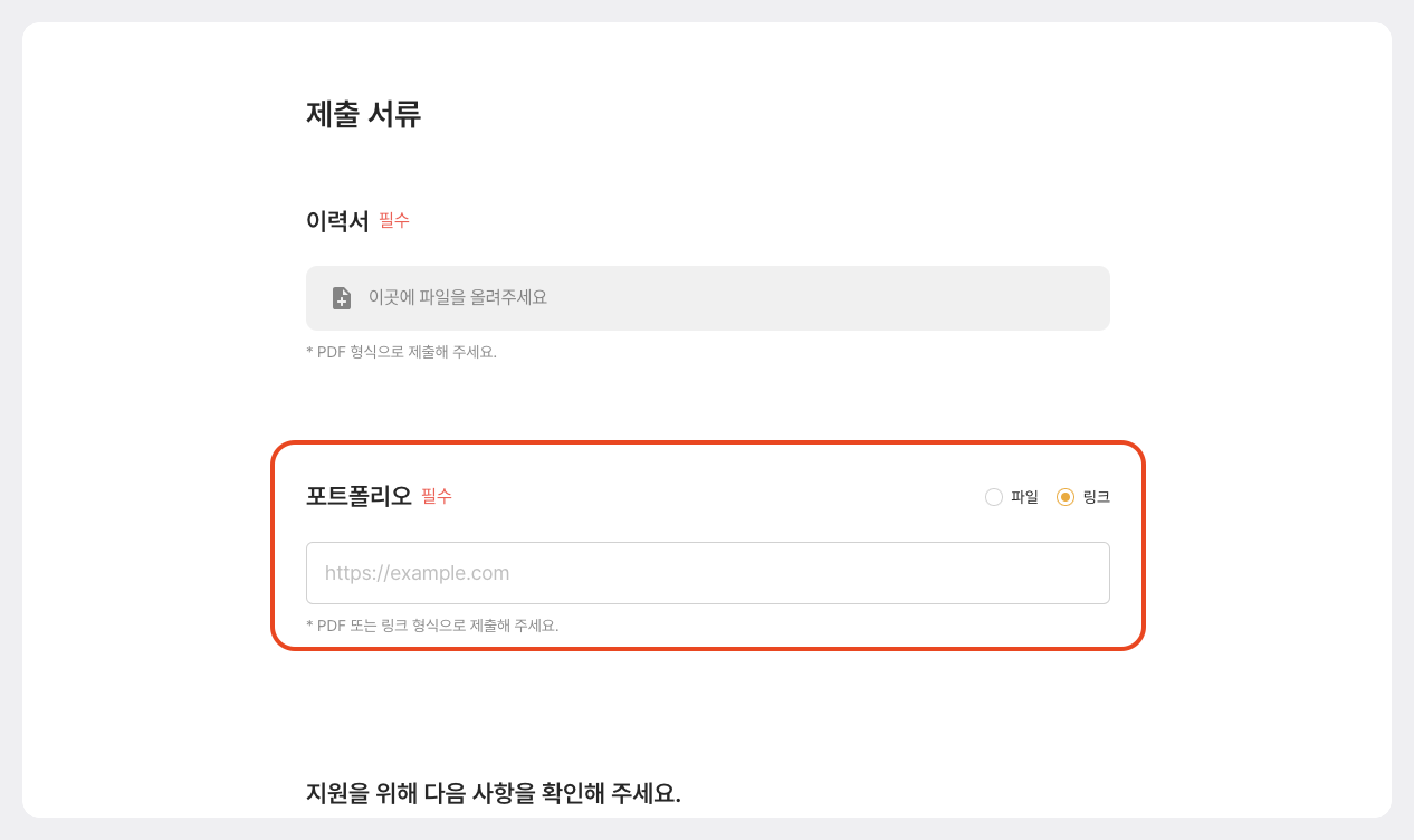Screen dimensions: 1414x840
Task: Click the 이력서 section label
Action: [337, 221]
